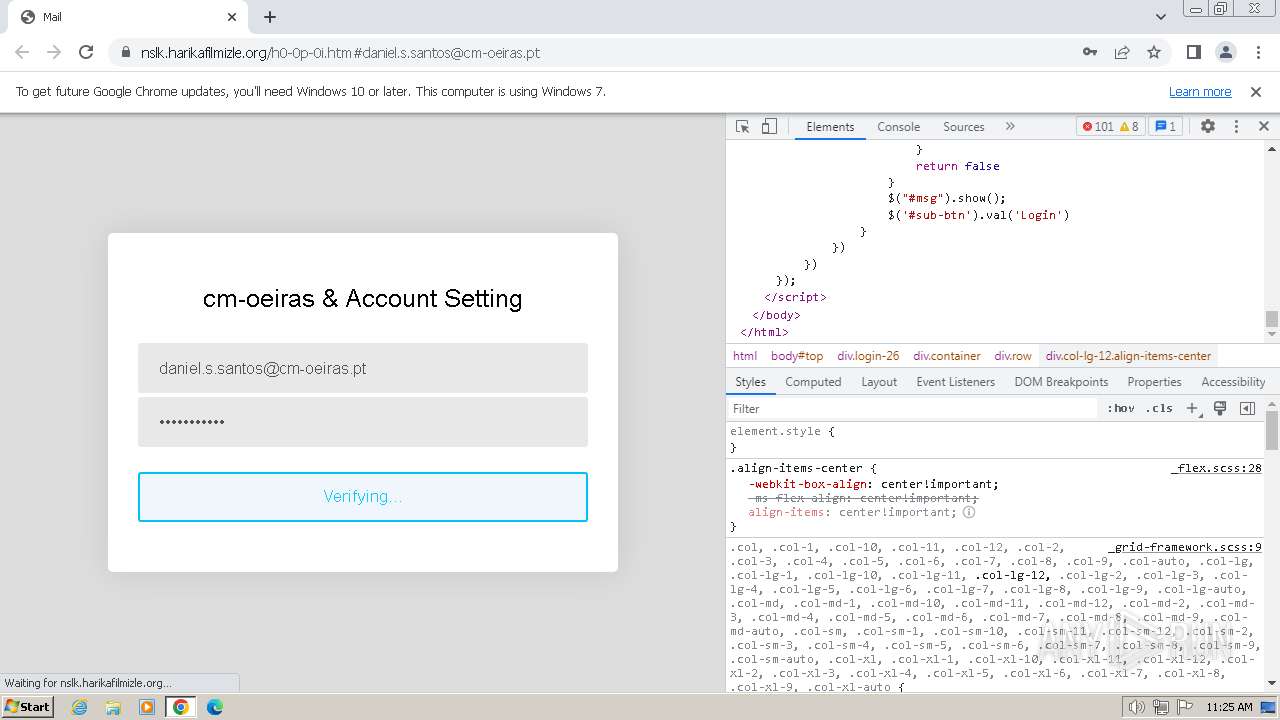Viewport: 1280px width, 720px height.
Task: Click the info icon beside align-items
Action: [969, 512]
